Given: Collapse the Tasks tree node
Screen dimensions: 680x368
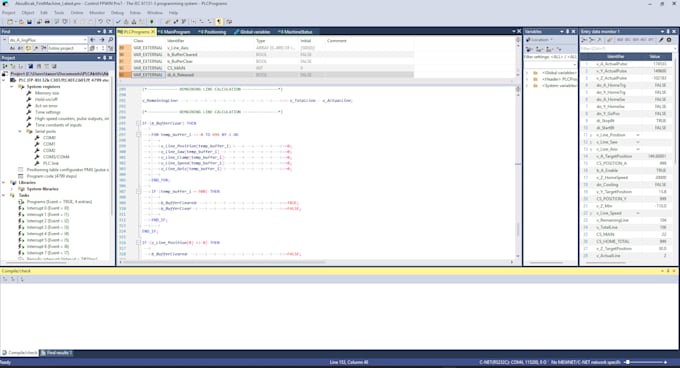Looking at the screenshot, I should pyautogui.click(x=4, y=195).
